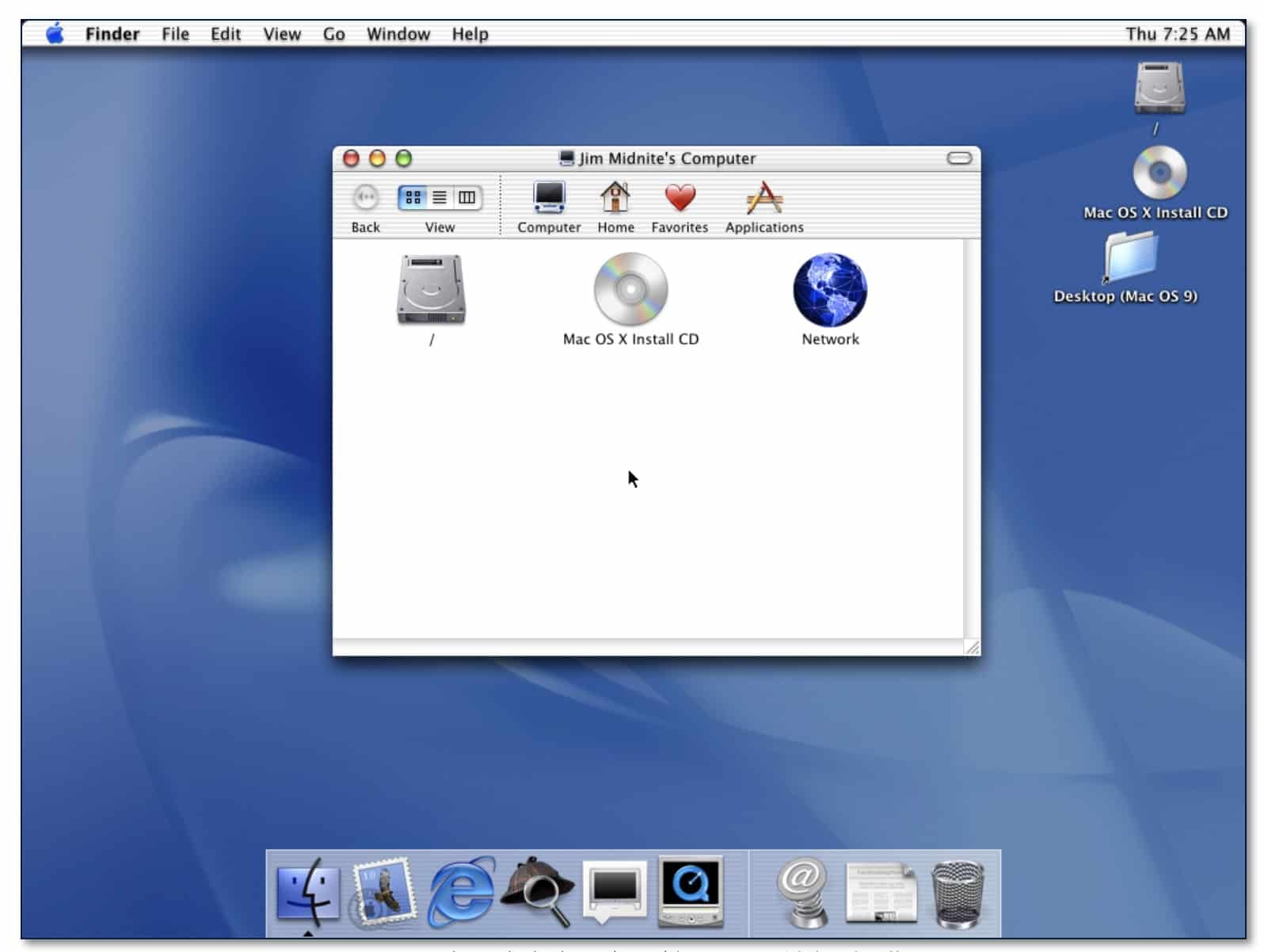Switch to column view mode
This screenshot has width=1264, height=952.
point(467,197)
